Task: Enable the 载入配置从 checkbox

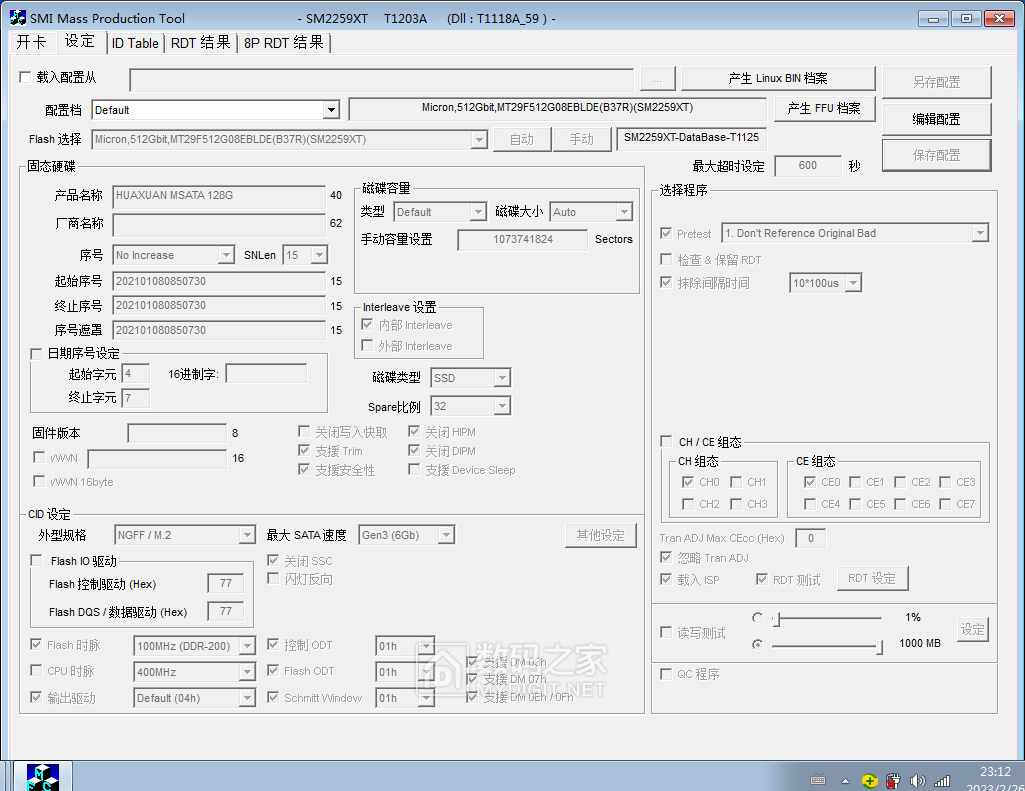Action: click(24, 78)
